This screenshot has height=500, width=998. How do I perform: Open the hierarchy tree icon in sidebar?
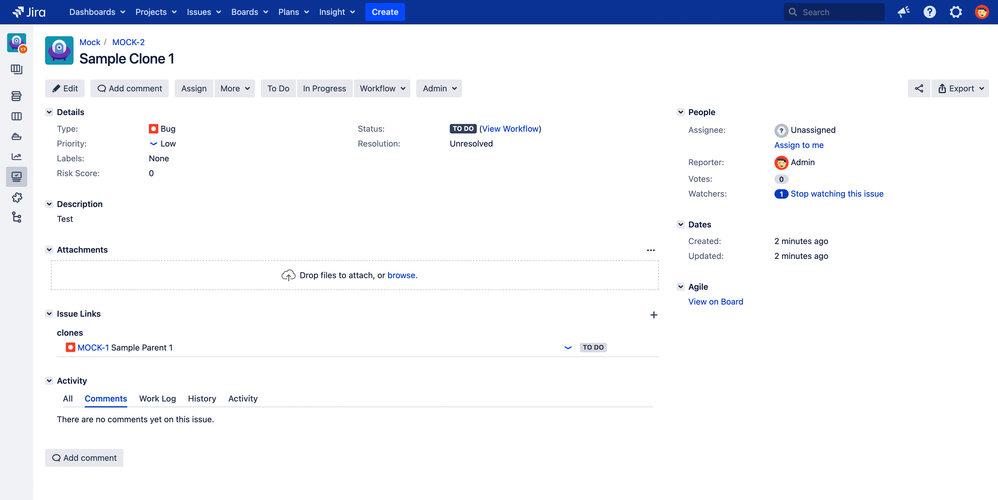click(x=17, y=218)
